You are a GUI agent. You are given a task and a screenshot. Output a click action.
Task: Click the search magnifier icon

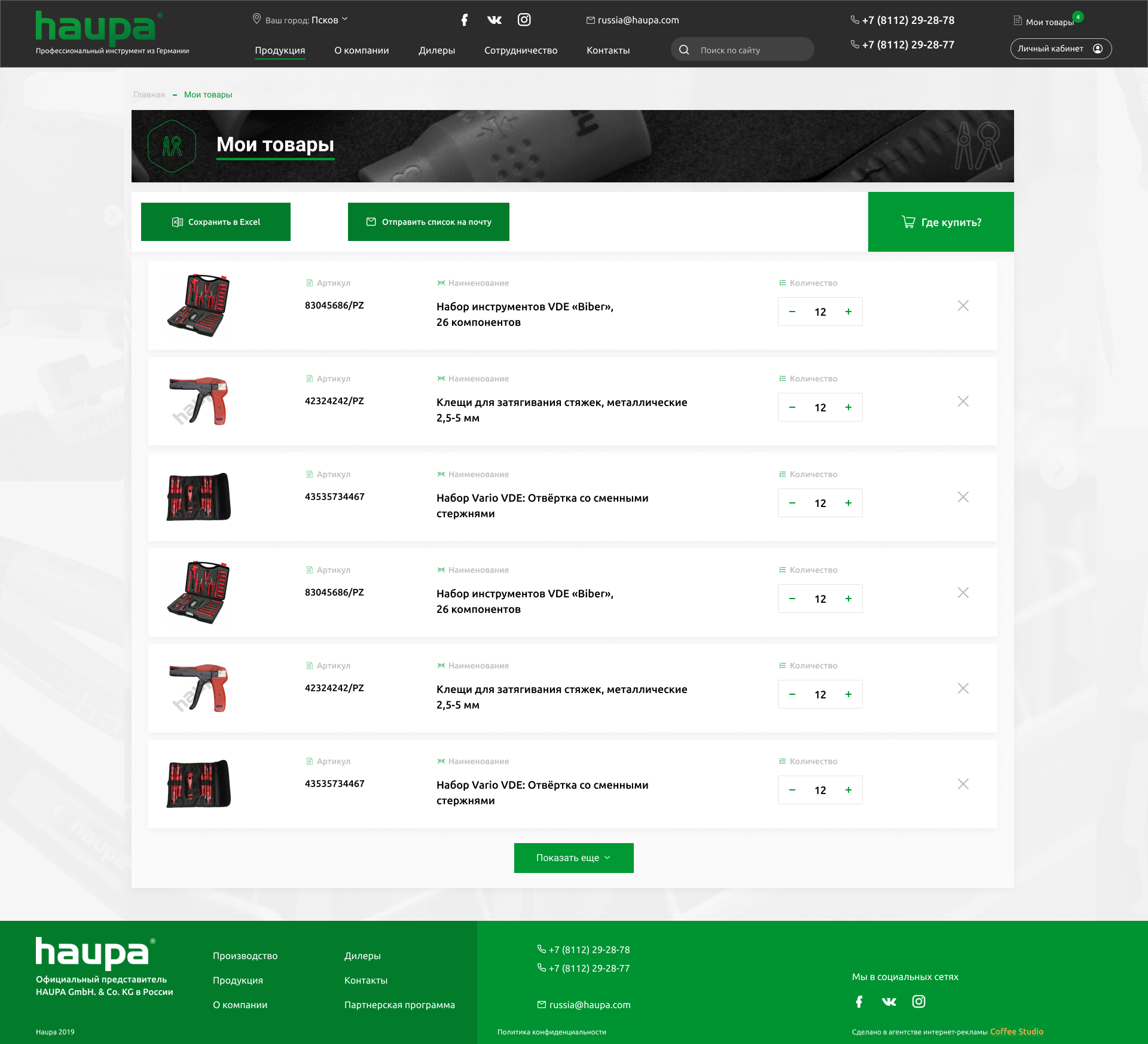coord(684,50)
